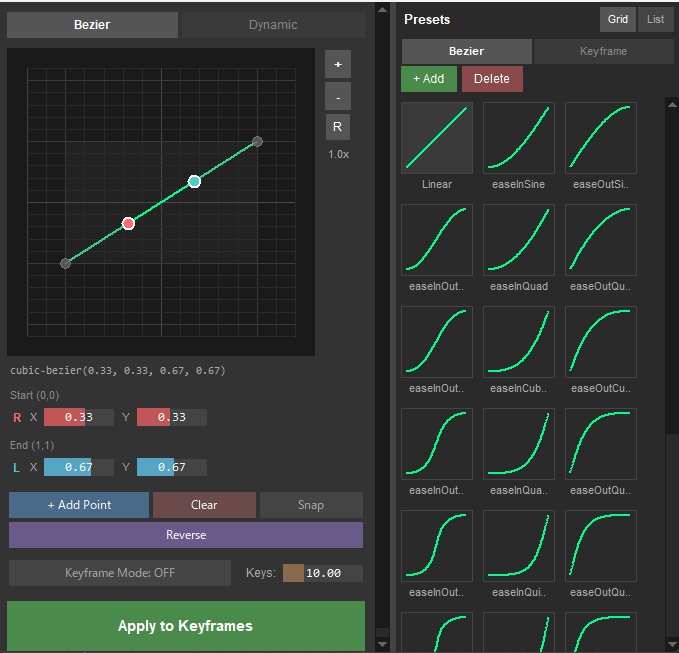Viewport: 679px width, 653px height.
Task: Select the easeInQui.. preset
Action: tap(518, 546)
